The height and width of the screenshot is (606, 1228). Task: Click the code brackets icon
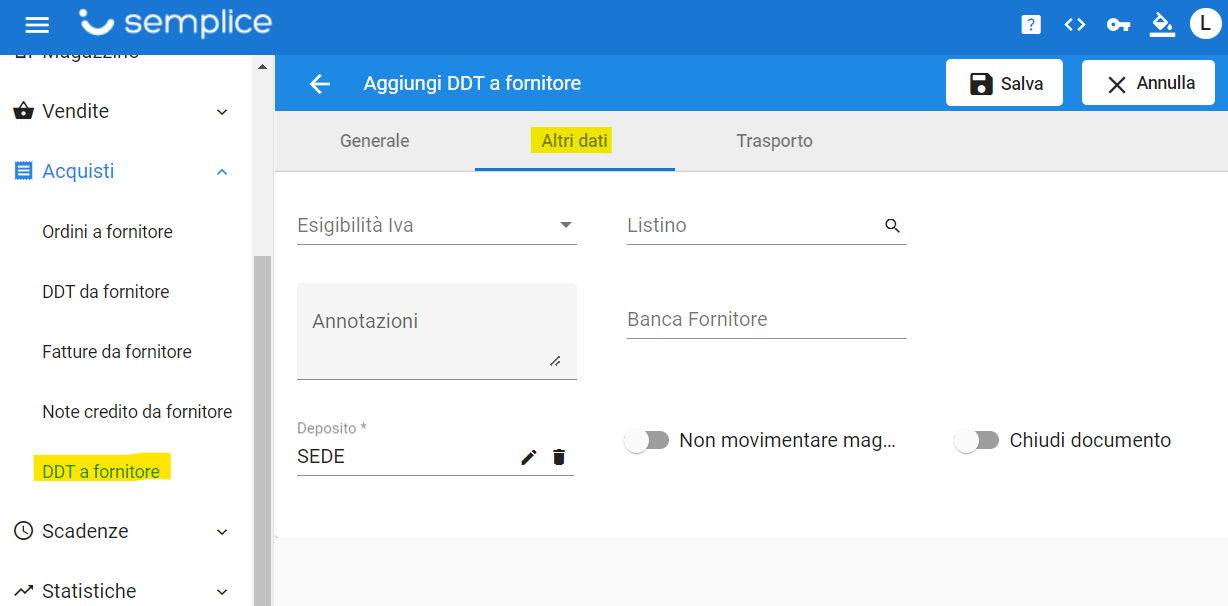tap(1075, 25)
